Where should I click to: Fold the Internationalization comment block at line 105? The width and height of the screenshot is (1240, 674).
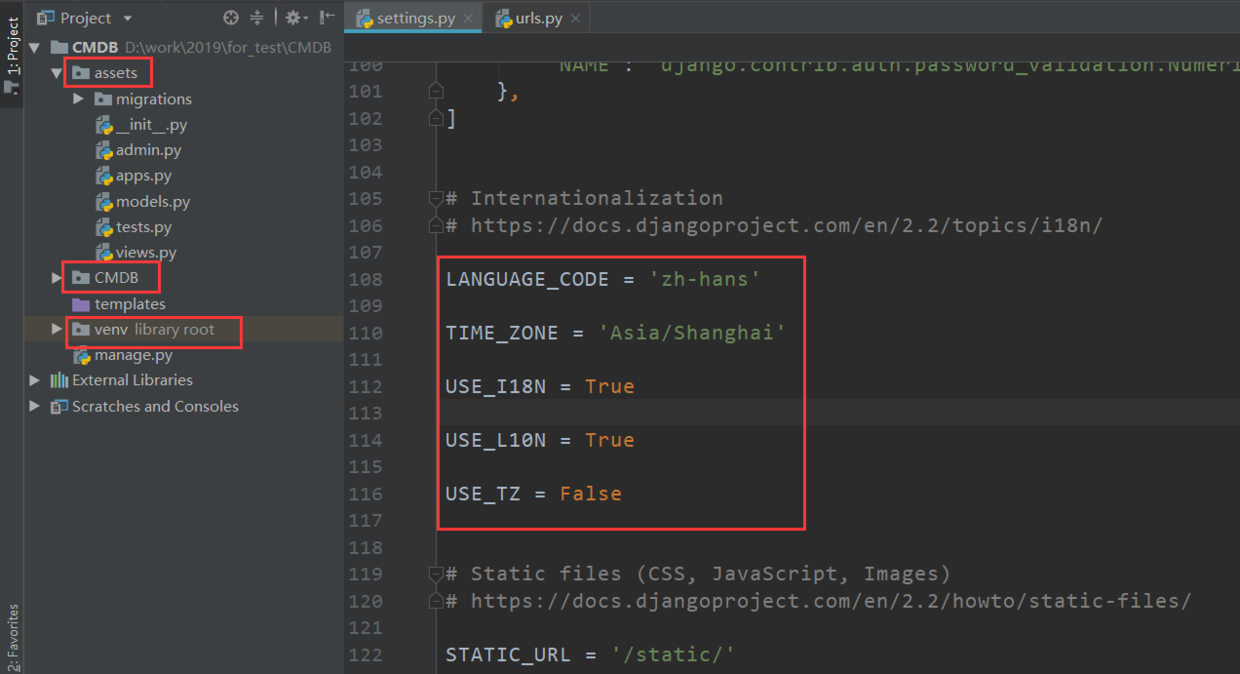[x=435, y=198]
